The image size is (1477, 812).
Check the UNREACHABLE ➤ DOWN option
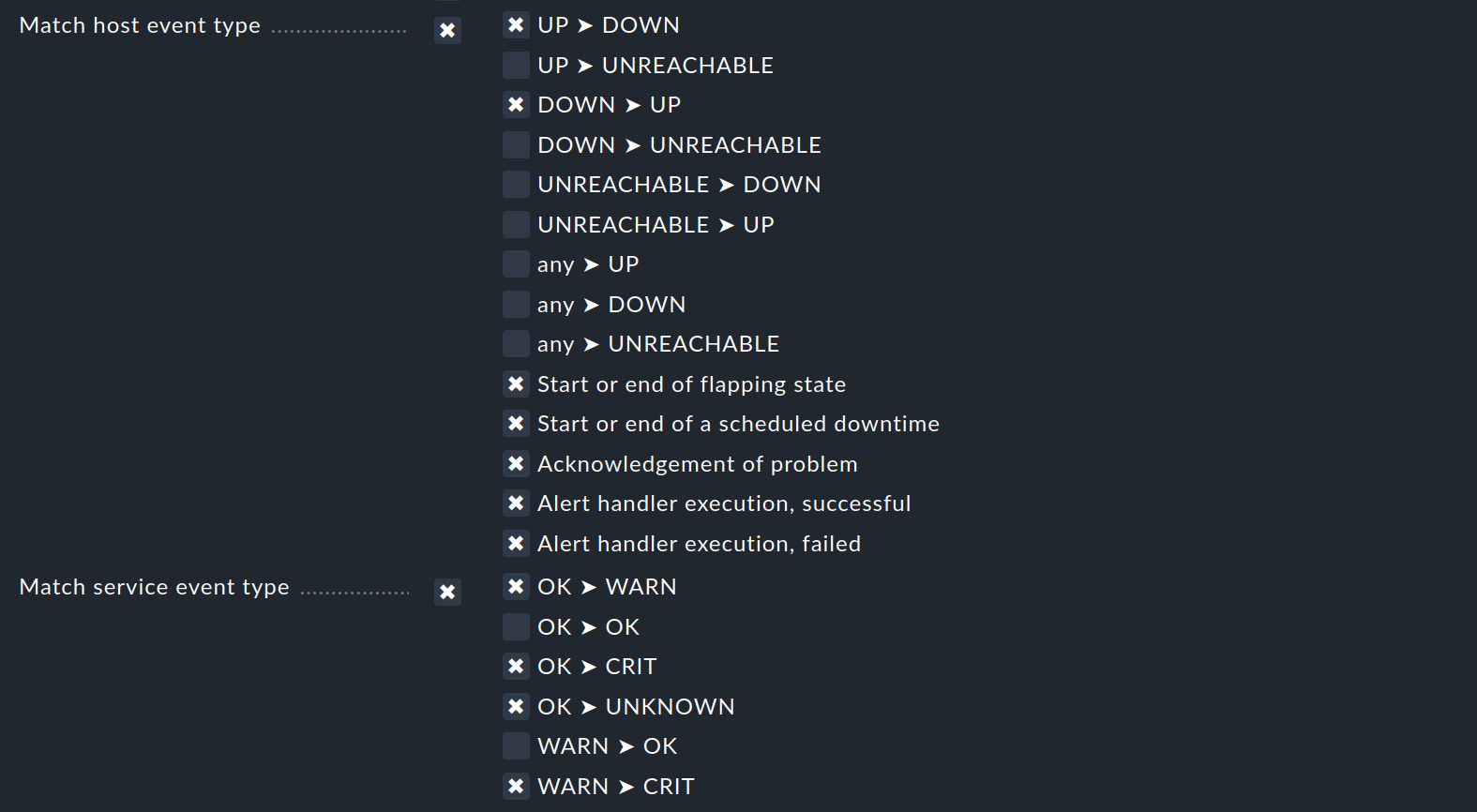(517, 184)
